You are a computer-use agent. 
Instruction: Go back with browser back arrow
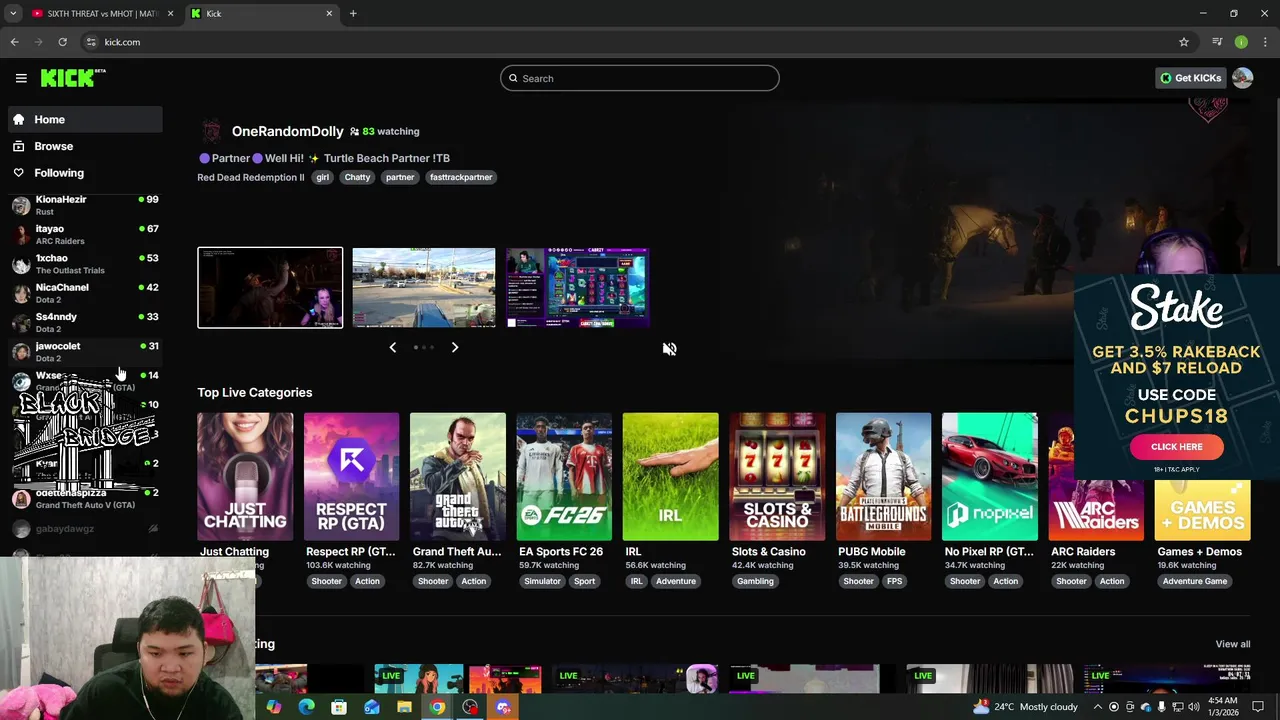point(14,42)
